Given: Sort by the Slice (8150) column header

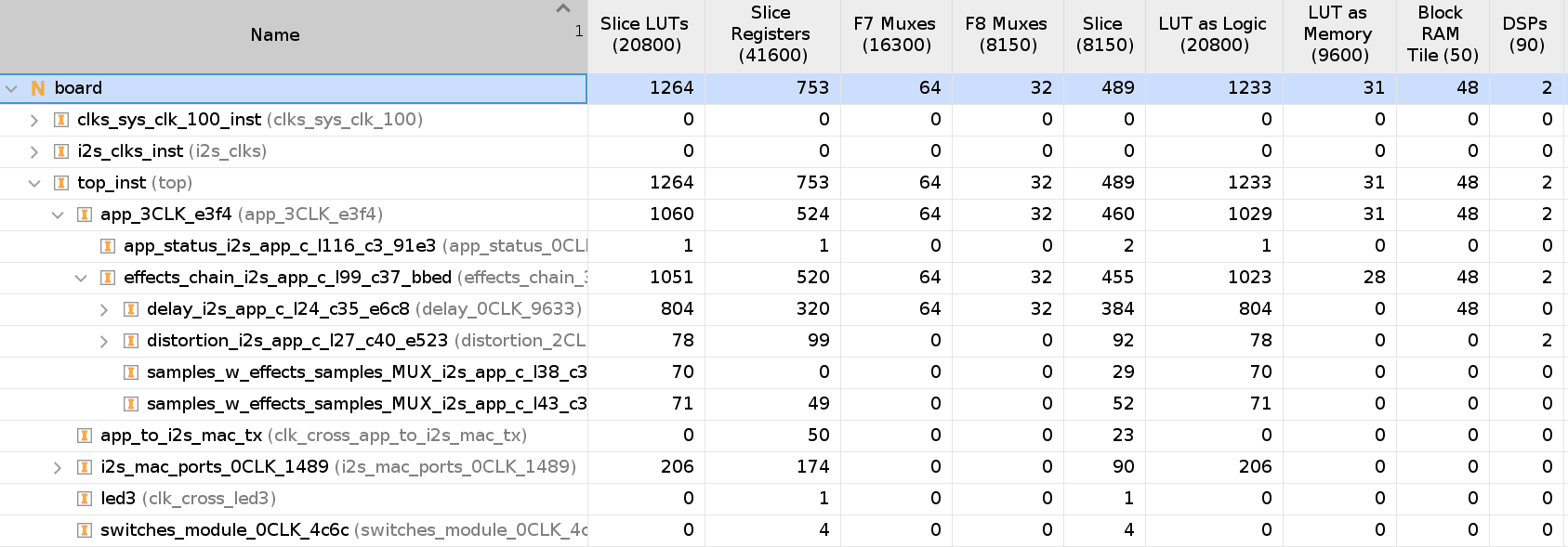Looking at the screenshot, I should [1104, 34].
